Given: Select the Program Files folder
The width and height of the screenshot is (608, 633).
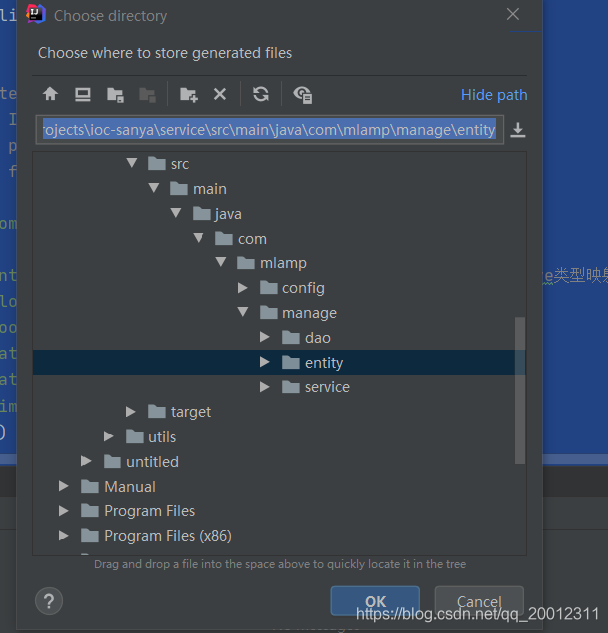Looking at the screenshot, I should tap(138, 511).
